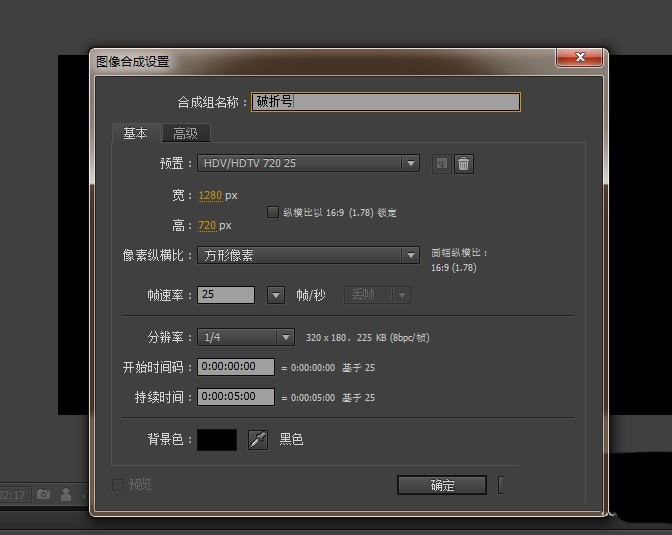This screenshot has width=672, height=535.
Task: Enable the 16:9 aspect ratio lock checkbox
Action: [273, 212]
